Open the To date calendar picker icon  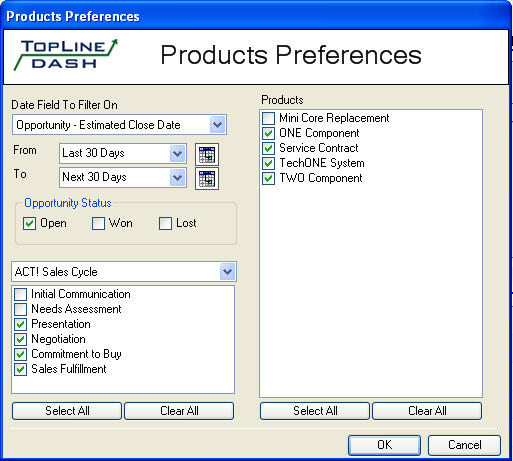(x=207, y=178)
